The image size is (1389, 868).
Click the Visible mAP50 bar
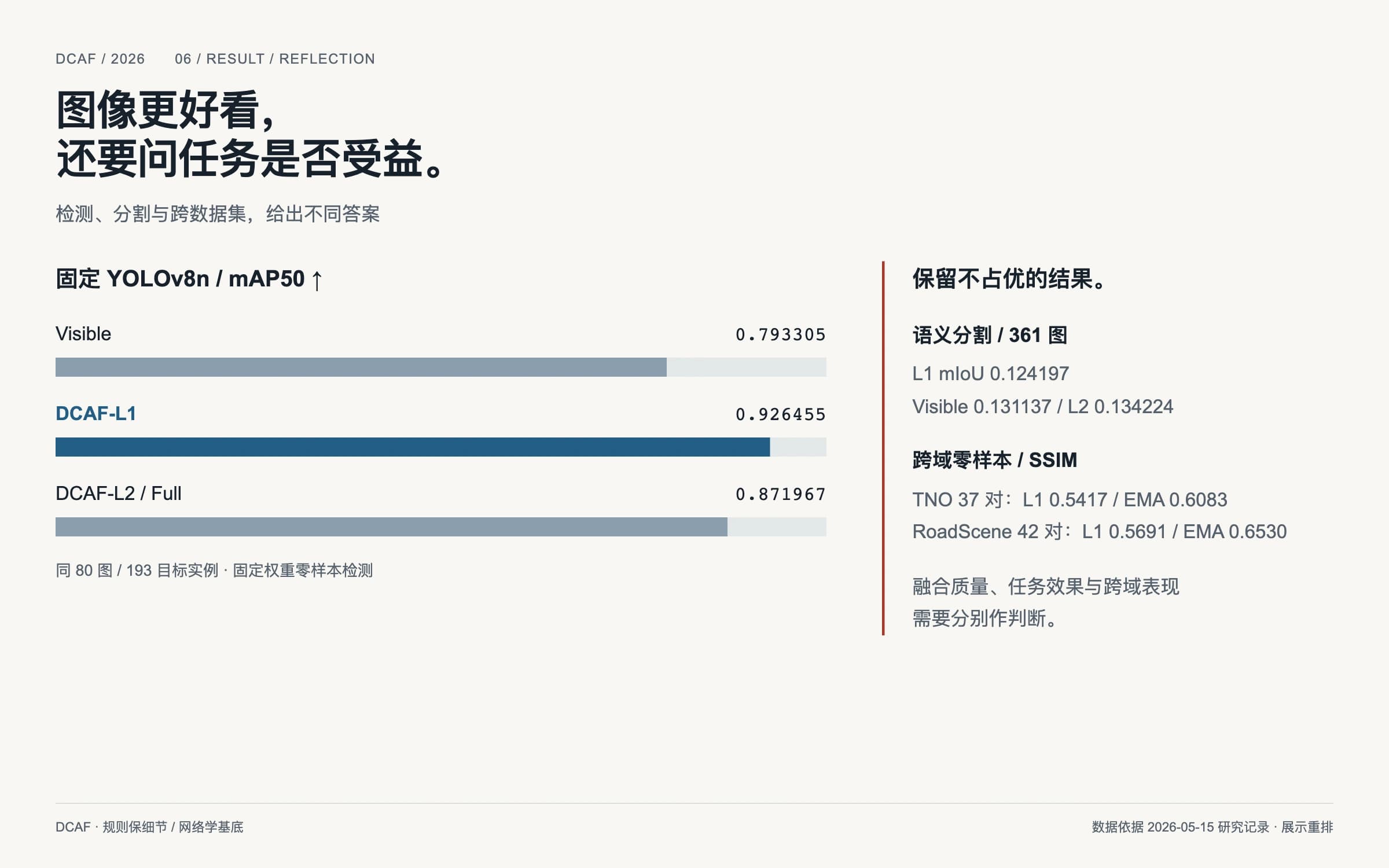point(441,367)
